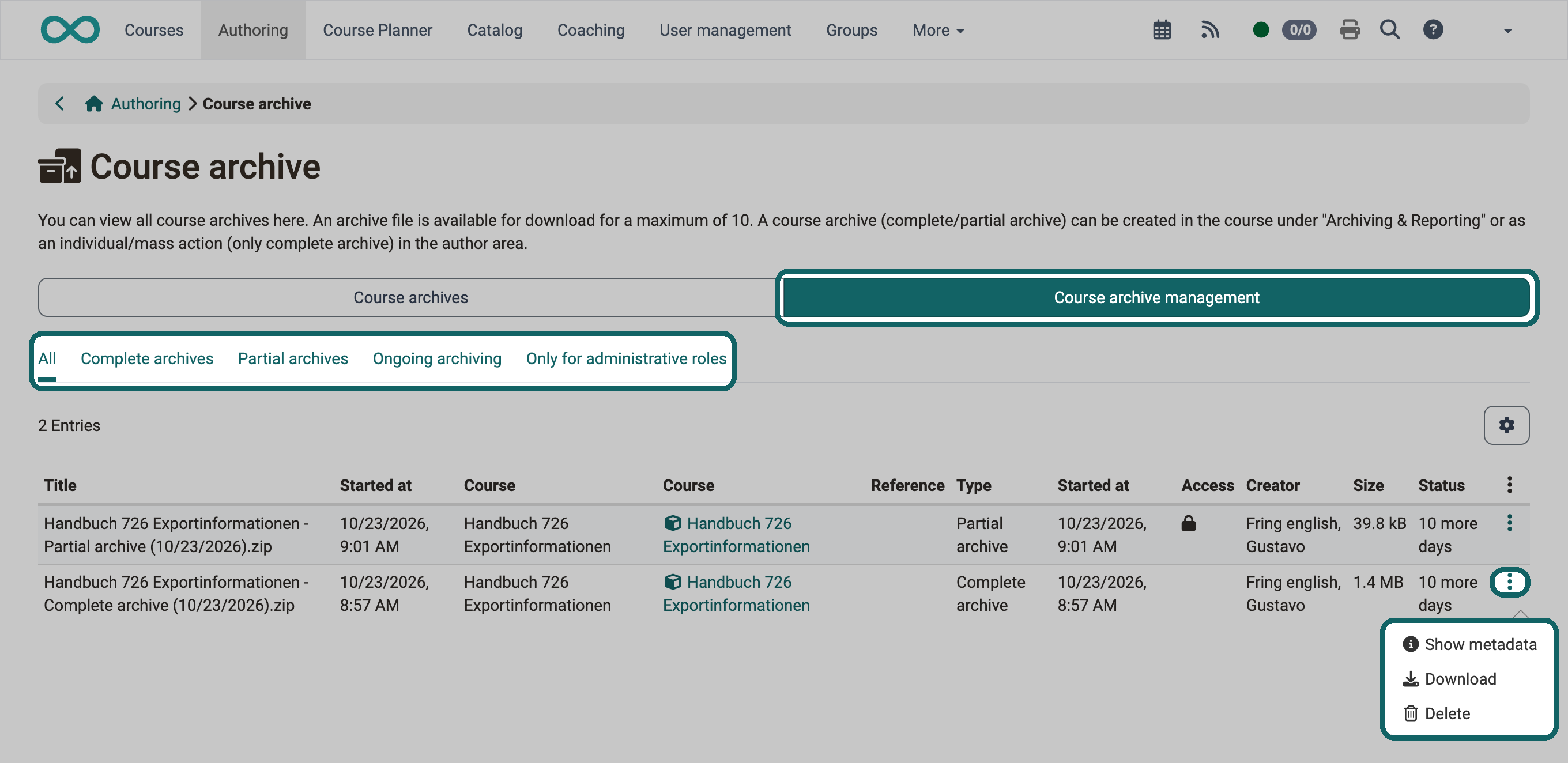Click the print icon in the top bar

point(1350,30)
